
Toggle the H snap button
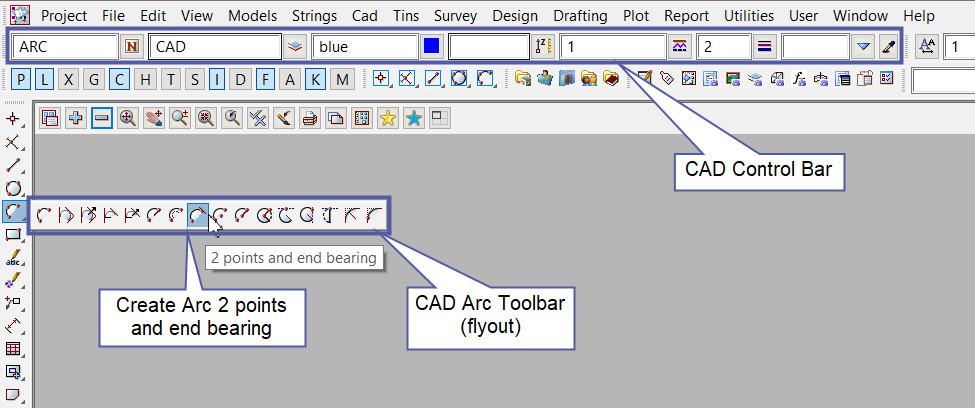pos(145,79)
